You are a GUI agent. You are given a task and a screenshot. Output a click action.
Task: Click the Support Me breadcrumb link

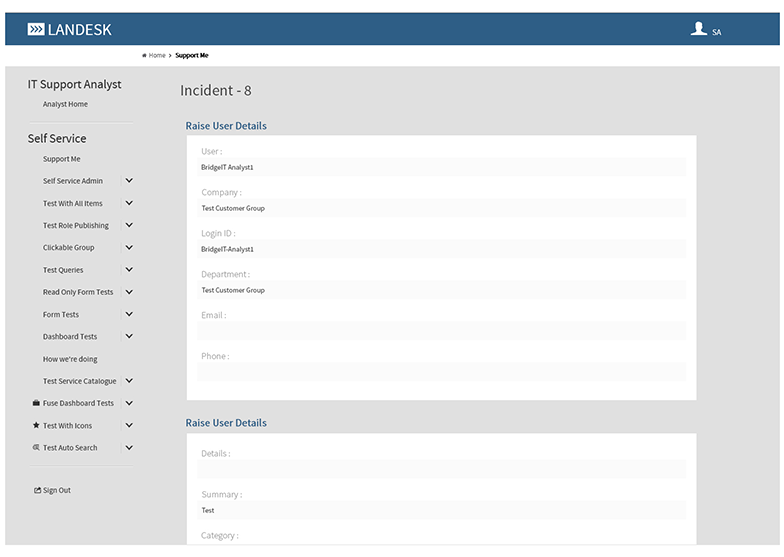pos(192,56)
